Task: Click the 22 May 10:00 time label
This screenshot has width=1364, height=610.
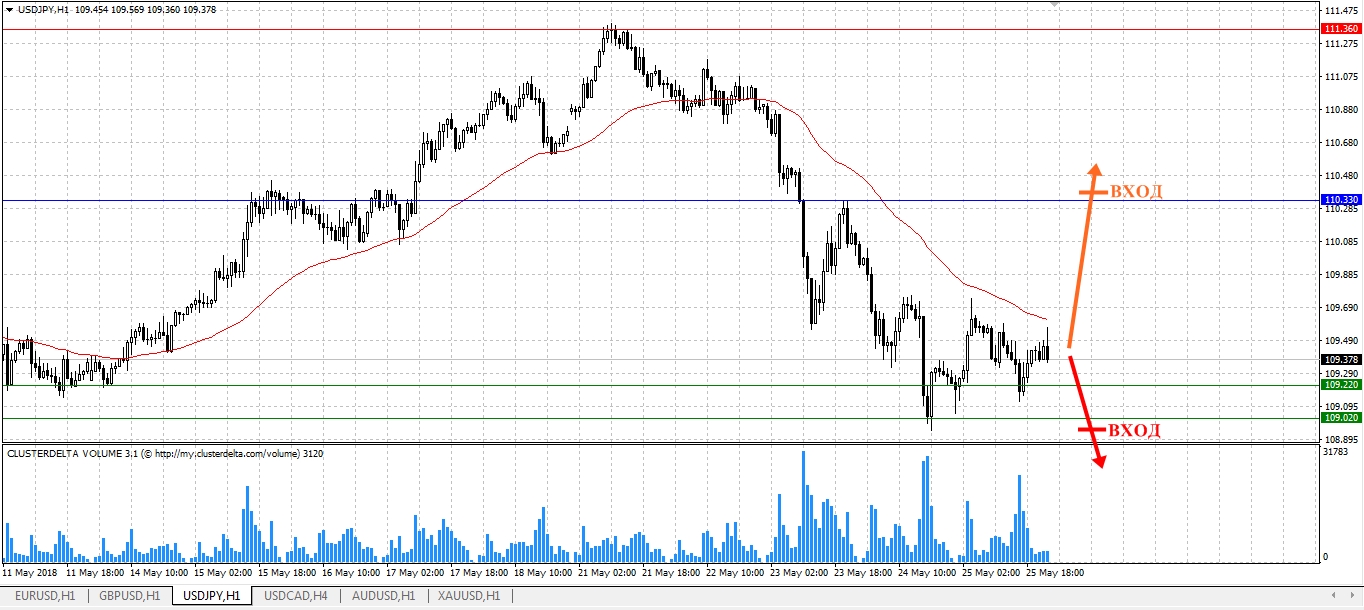Action: point(735,574)
